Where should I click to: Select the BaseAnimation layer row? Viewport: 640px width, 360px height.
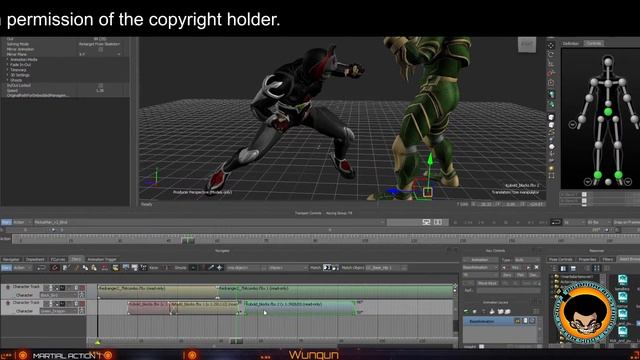tap(500, 321)
